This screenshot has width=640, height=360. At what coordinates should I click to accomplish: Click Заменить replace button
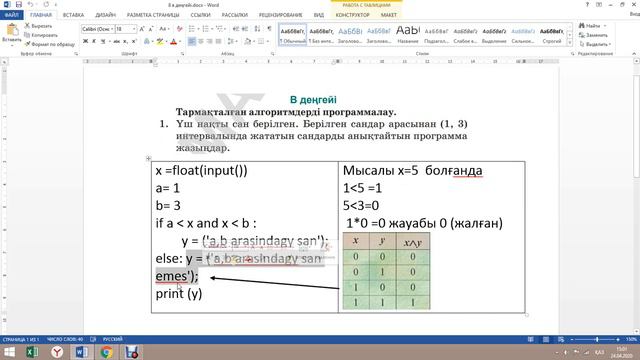[593, 35]
